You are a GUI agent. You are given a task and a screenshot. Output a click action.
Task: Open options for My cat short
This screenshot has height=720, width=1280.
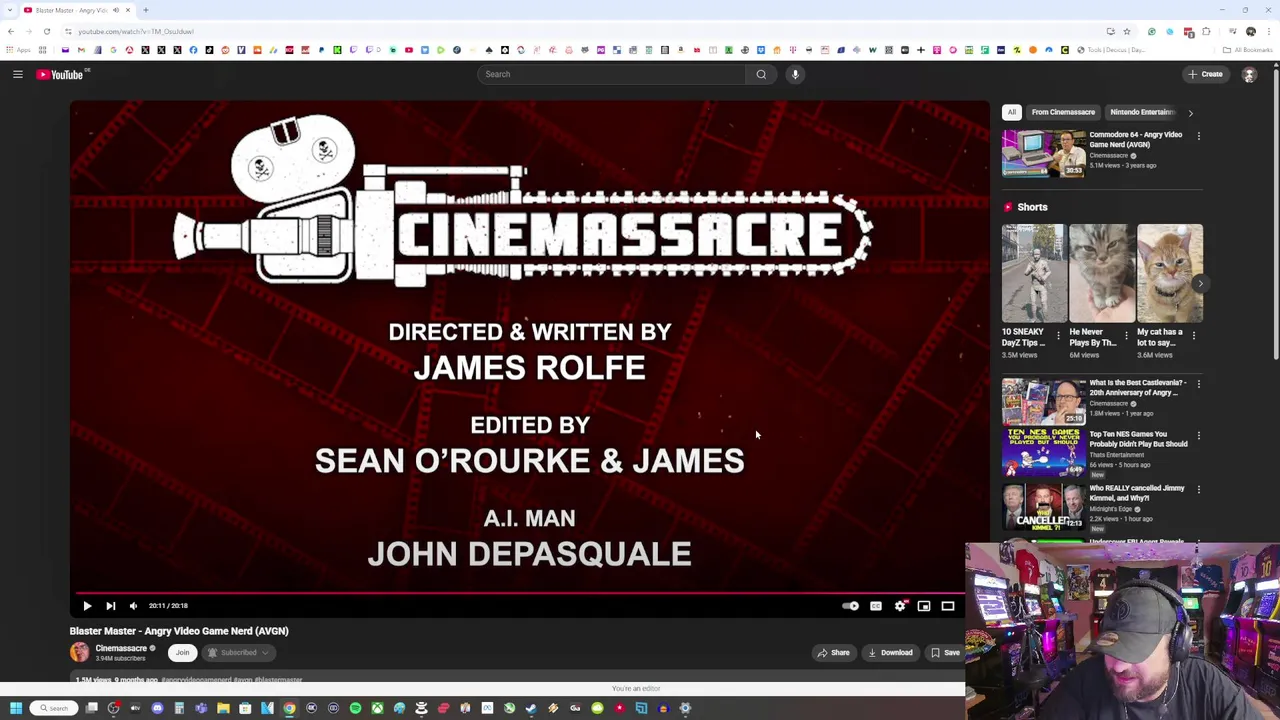click(x=1194, y=336)
